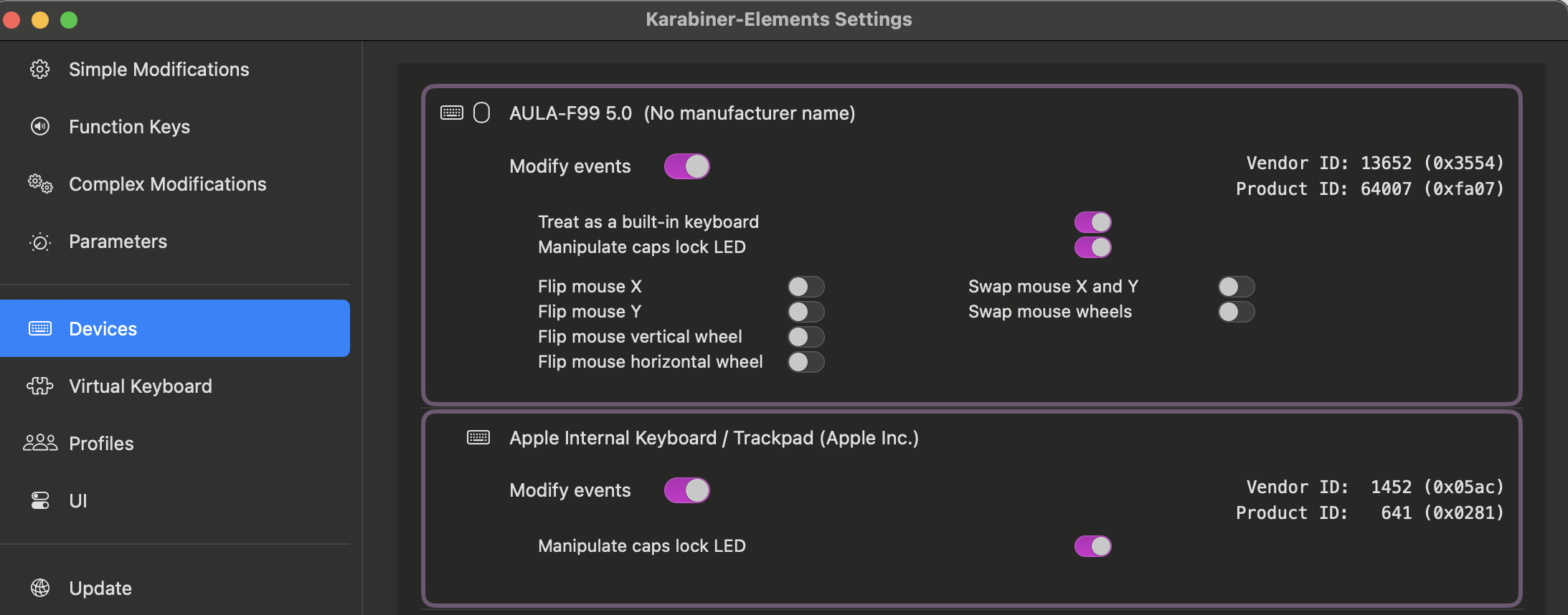Enable Flip mouse X
This screenshot has height=615, width=1568.
coord(806,287)
